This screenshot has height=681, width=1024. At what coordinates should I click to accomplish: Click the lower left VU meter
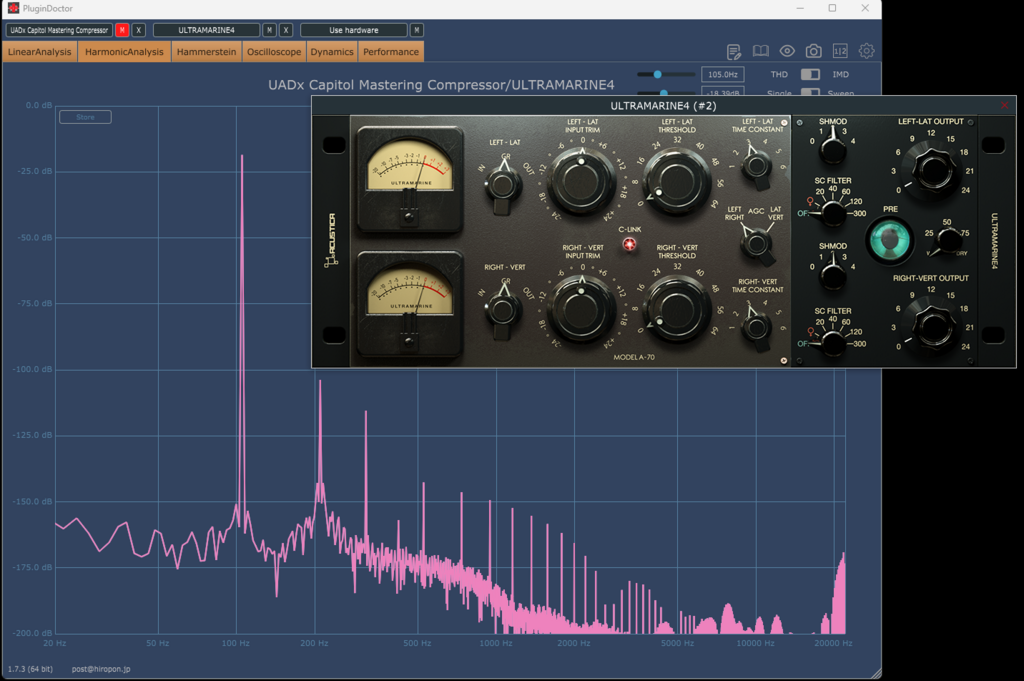(x=409, y=304)
